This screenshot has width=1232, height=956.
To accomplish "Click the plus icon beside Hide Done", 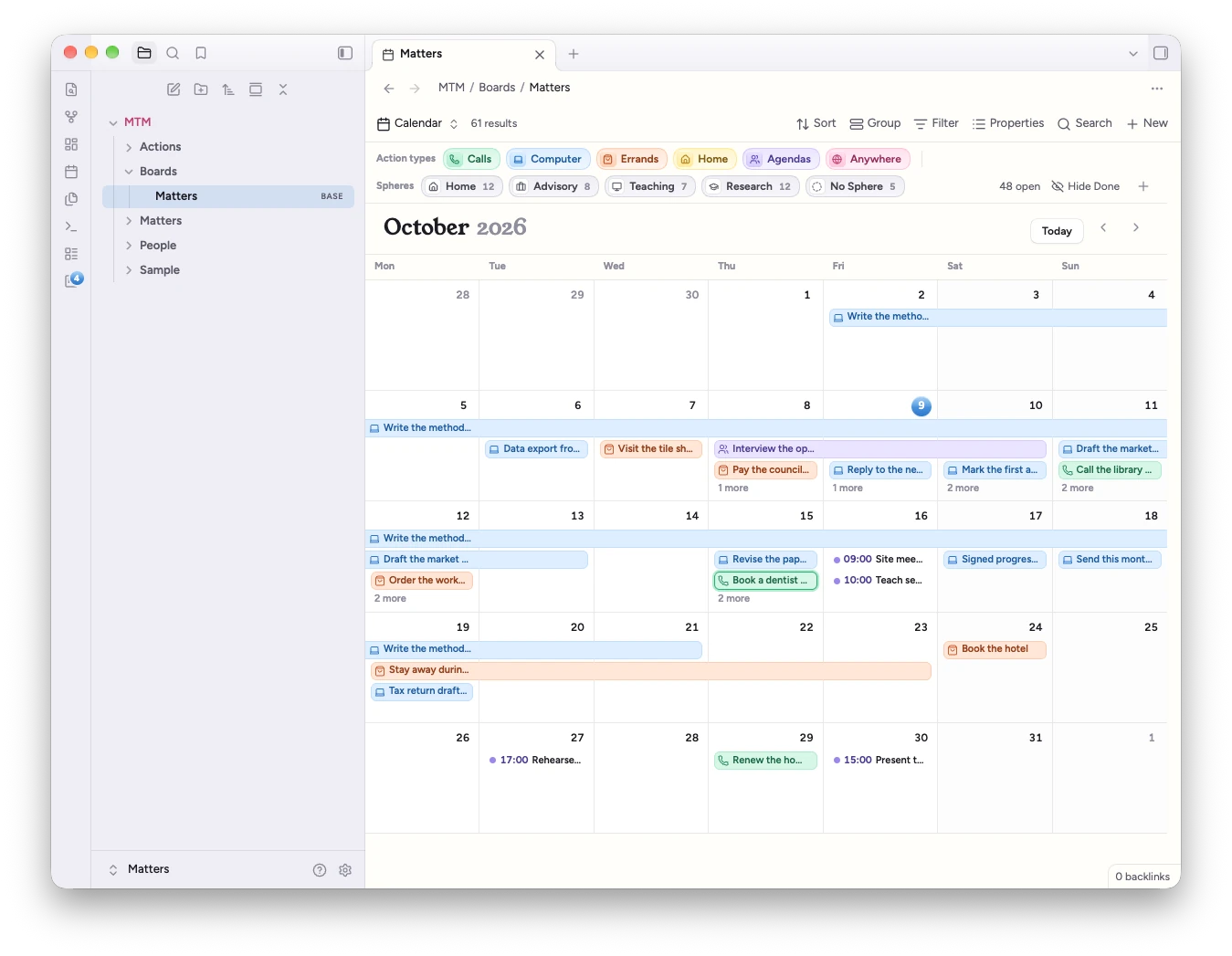I will [x=1143, y=186].
